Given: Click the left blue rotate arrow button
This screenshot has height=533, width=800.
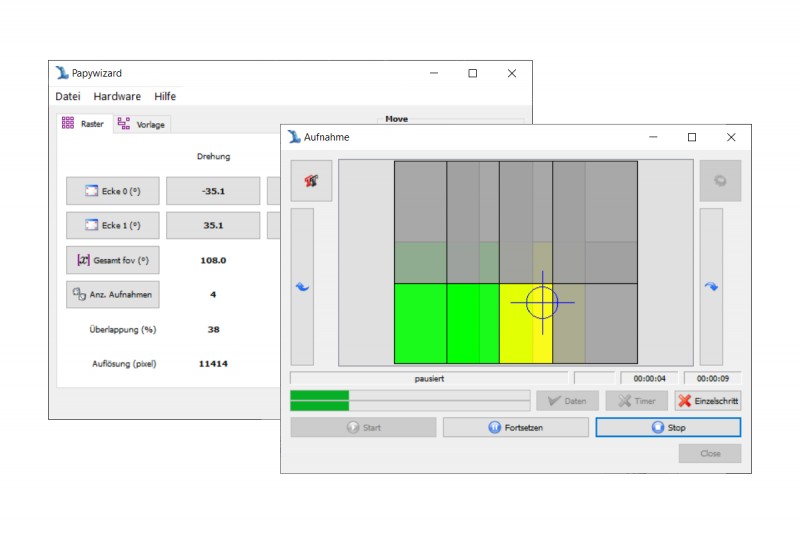Looking at the screenshot, I should (302, 287).
